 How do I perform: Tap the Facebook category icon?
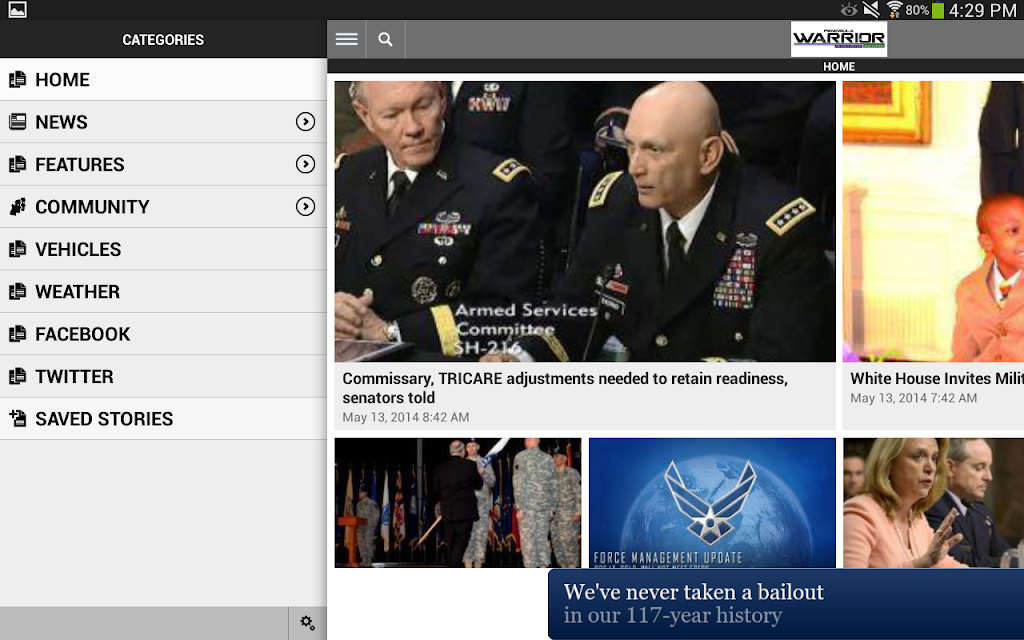[x=18, y=334]
